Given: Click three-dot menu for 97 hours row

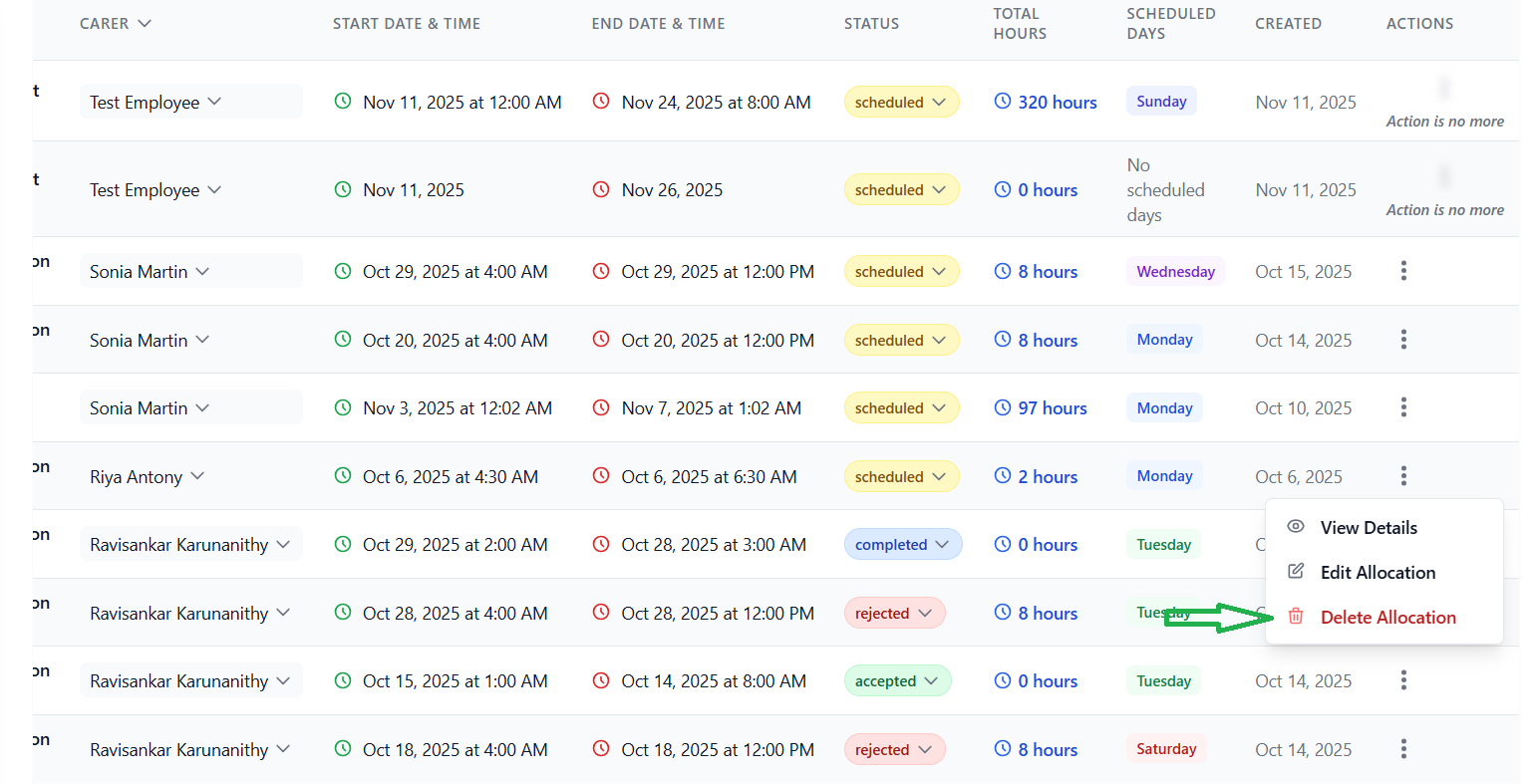Looking at the screenshot, I should tap(1403, 407).
